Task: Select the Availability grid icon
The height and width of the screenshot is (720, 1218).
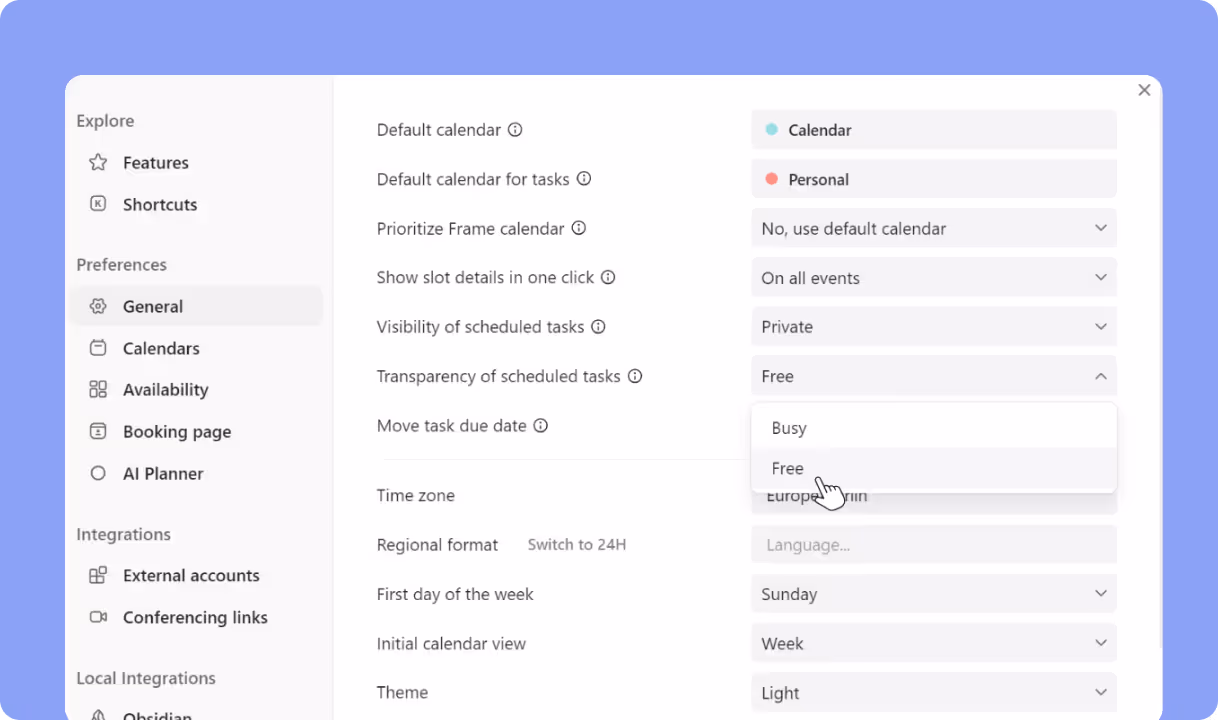Action: pyautogui.click(x=97, y=389)
